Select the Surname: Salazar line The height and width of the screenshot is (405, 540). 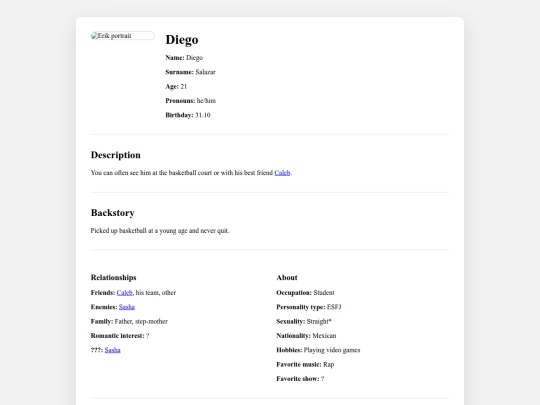[190, 72]
